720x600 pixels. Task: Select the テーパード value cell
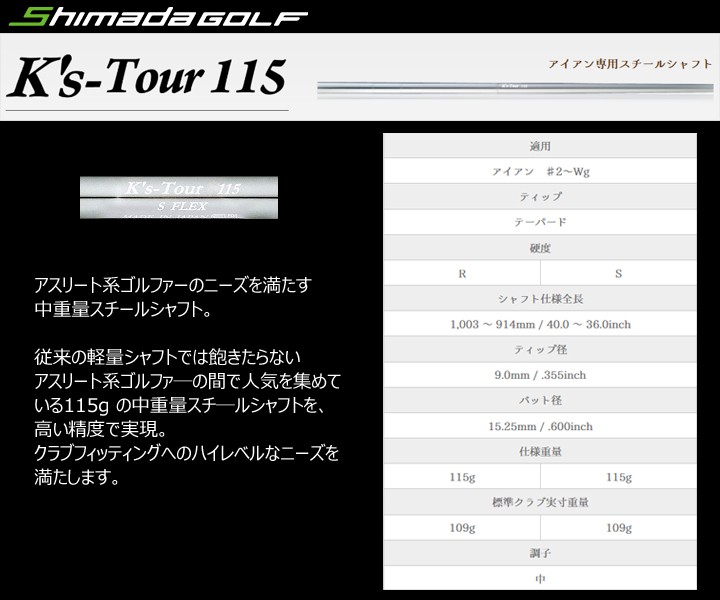coord(540,222)
